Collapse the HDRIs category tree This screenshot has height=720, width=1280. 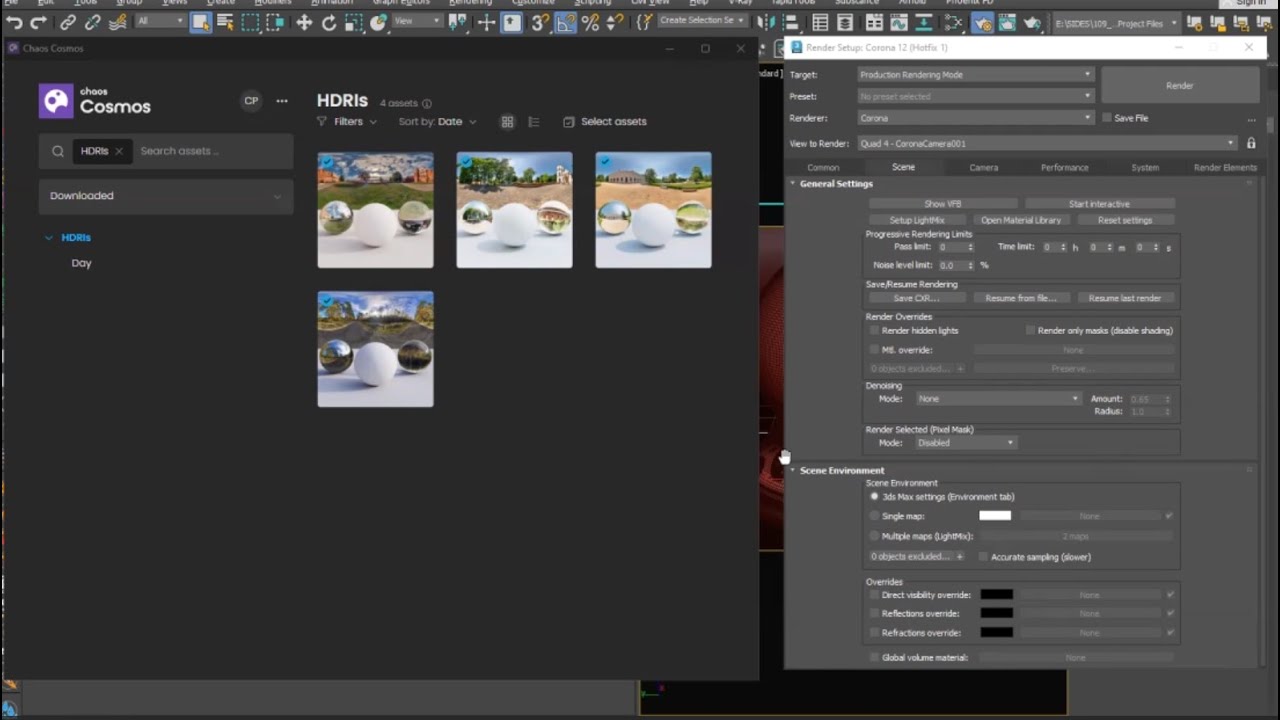48,238
